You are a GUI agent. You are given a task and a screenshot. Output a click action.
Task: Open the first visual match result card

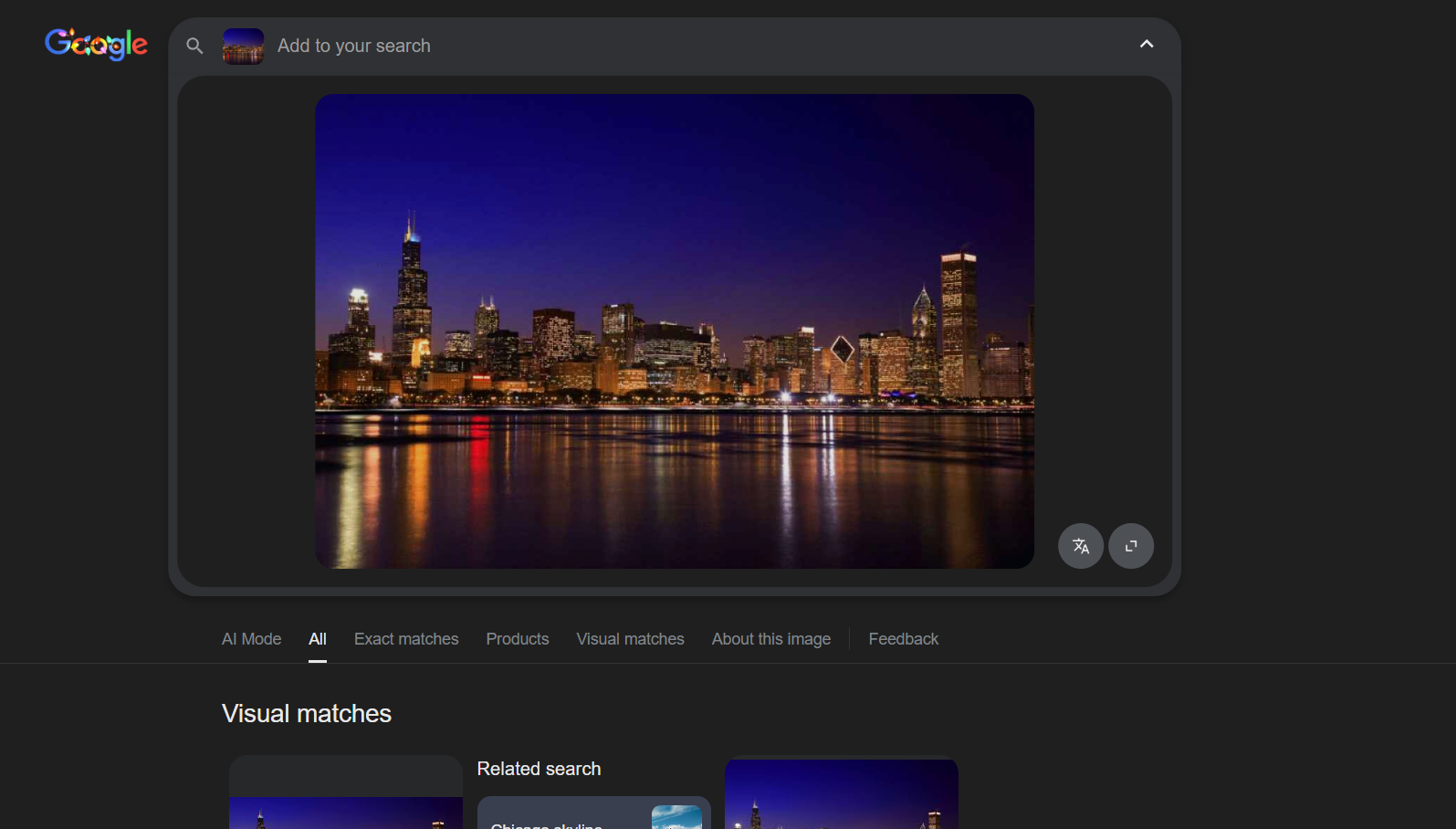346,803
